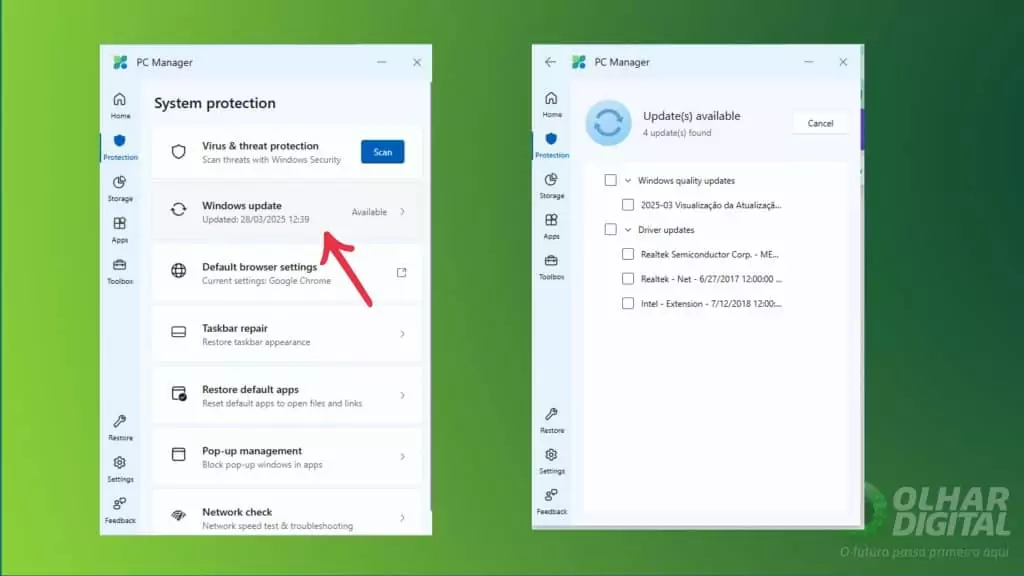Minimize the left PC Manager window

381,62
